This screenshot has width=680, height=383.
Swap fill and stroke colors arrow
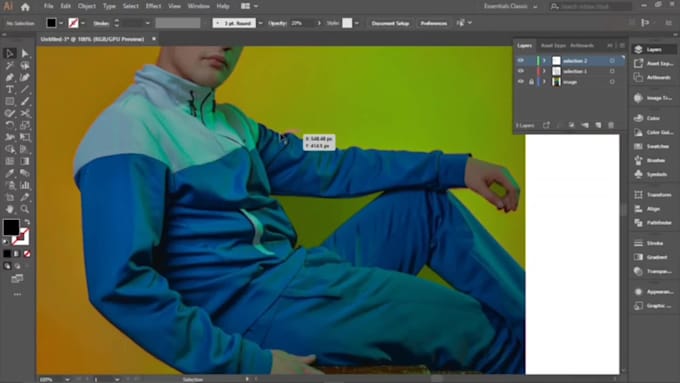(27, 222)
